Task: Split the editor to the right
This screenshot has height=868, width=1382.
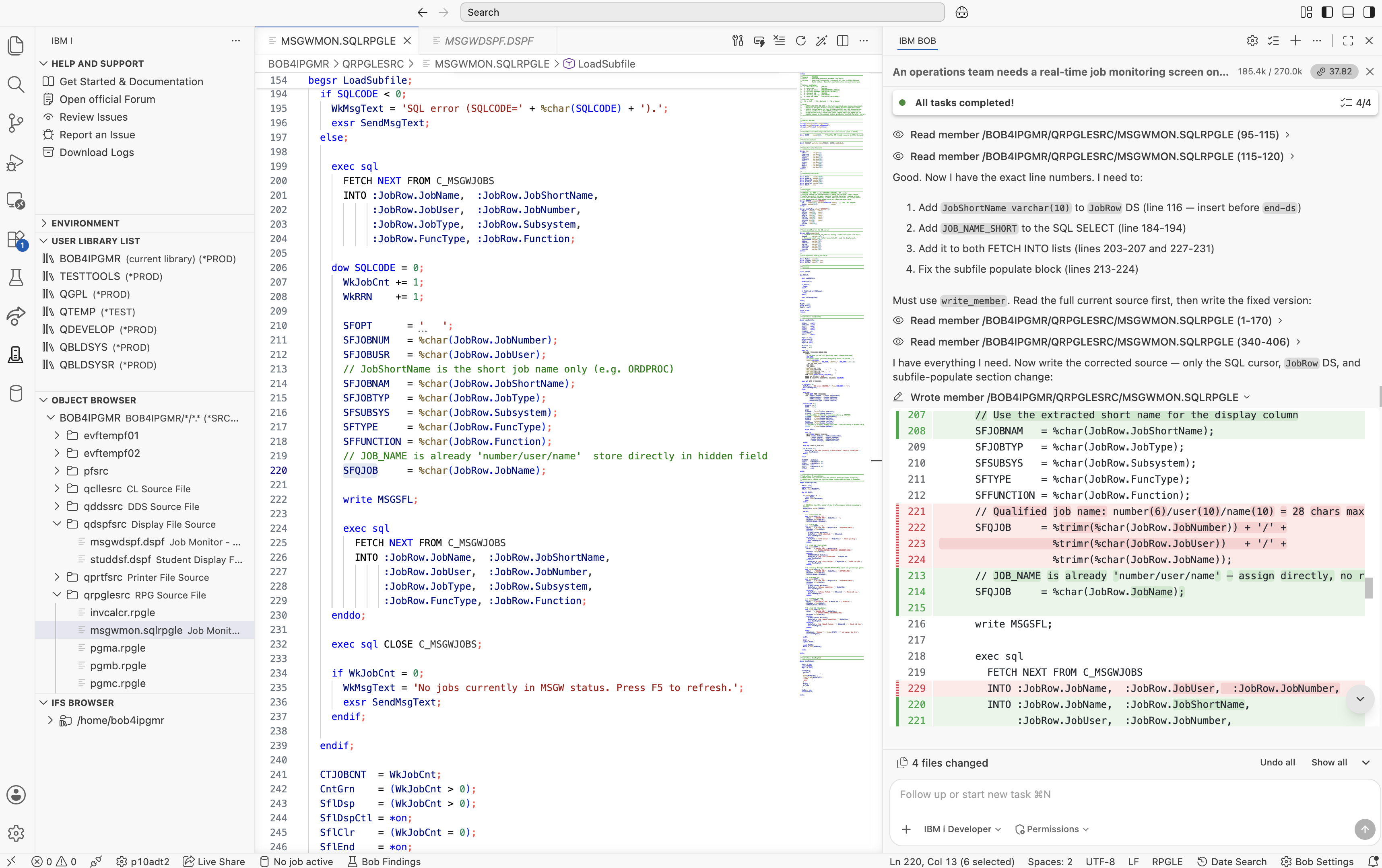Action: [842, 41]
